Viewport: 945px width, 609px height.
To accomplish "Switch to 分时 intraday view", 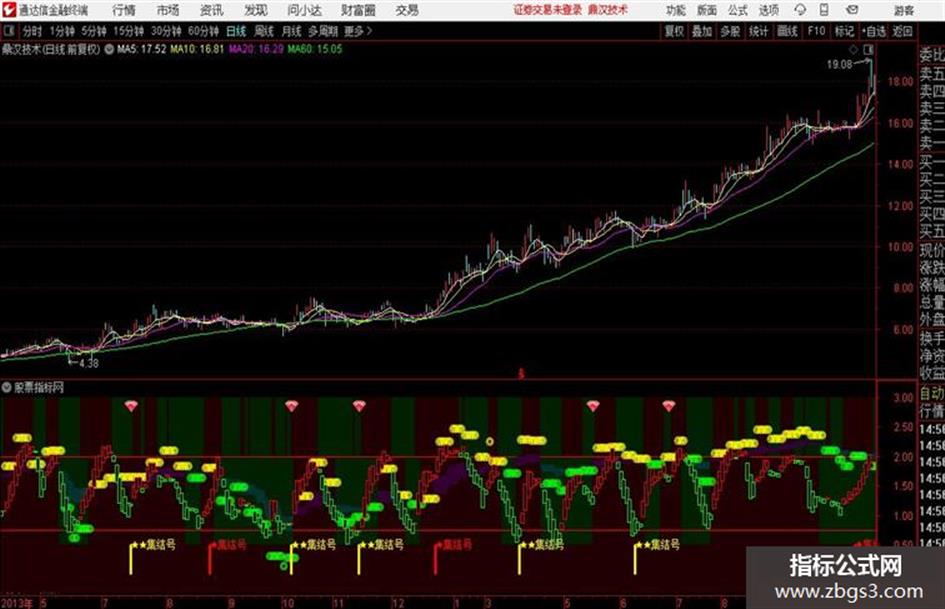I will 32,31.
